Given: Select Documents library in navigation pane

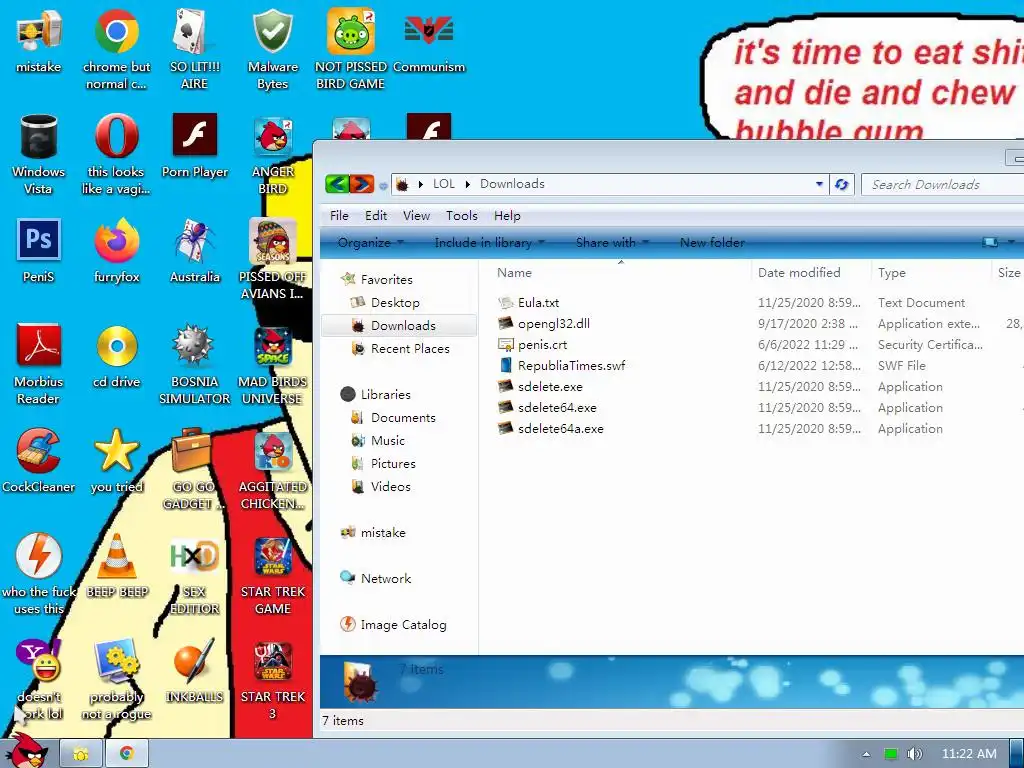Looking at the screenshot, I should (x=403, y=417).
